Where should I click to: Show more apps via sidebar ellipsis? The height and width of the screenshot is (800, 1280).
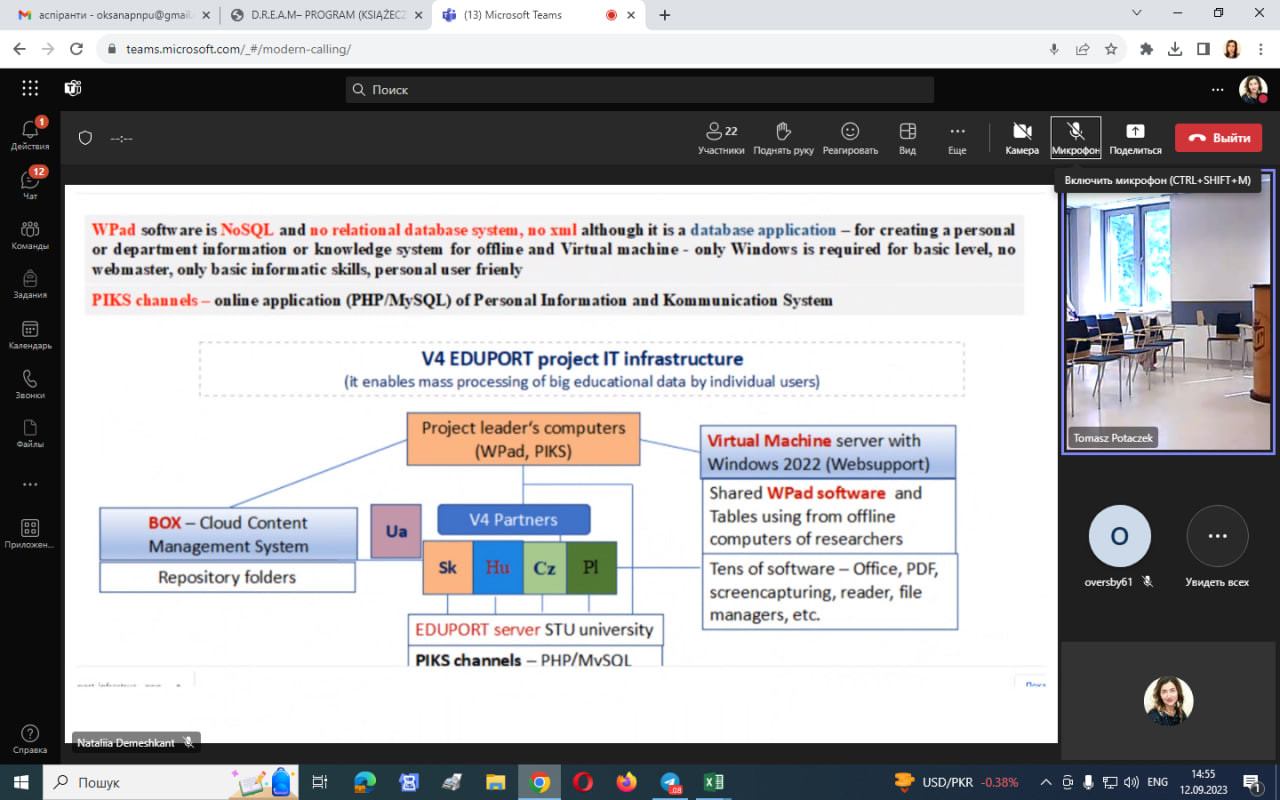click(30, 484)
